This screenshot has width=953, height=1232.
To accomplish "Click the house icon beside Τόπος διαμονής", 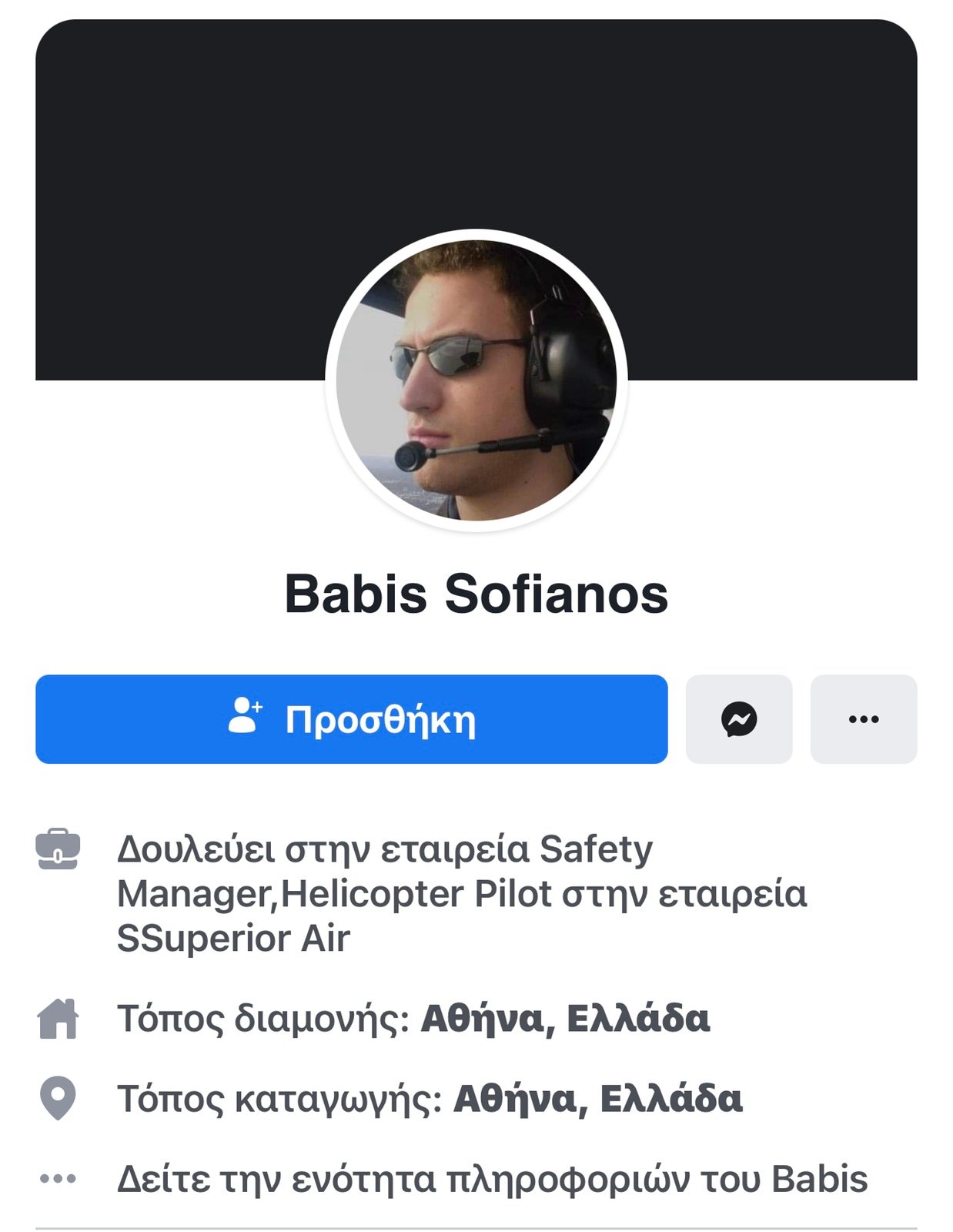I will coord(58,1019).
